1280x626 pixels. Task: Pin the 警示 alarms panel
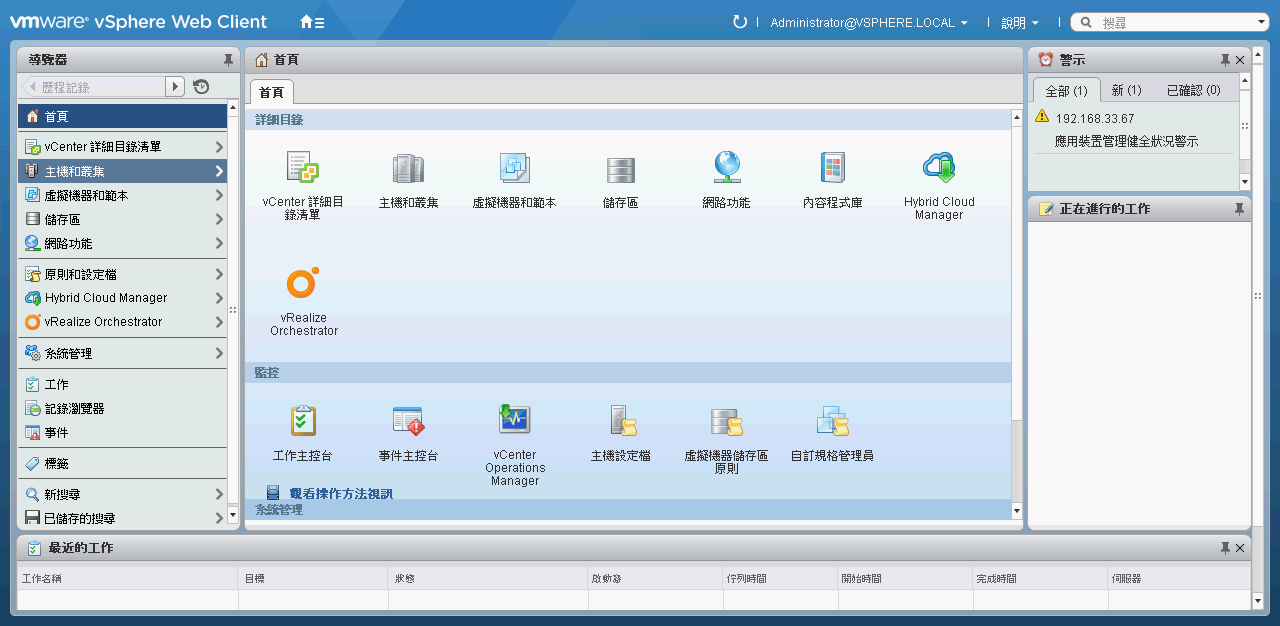coord(1225,60)
